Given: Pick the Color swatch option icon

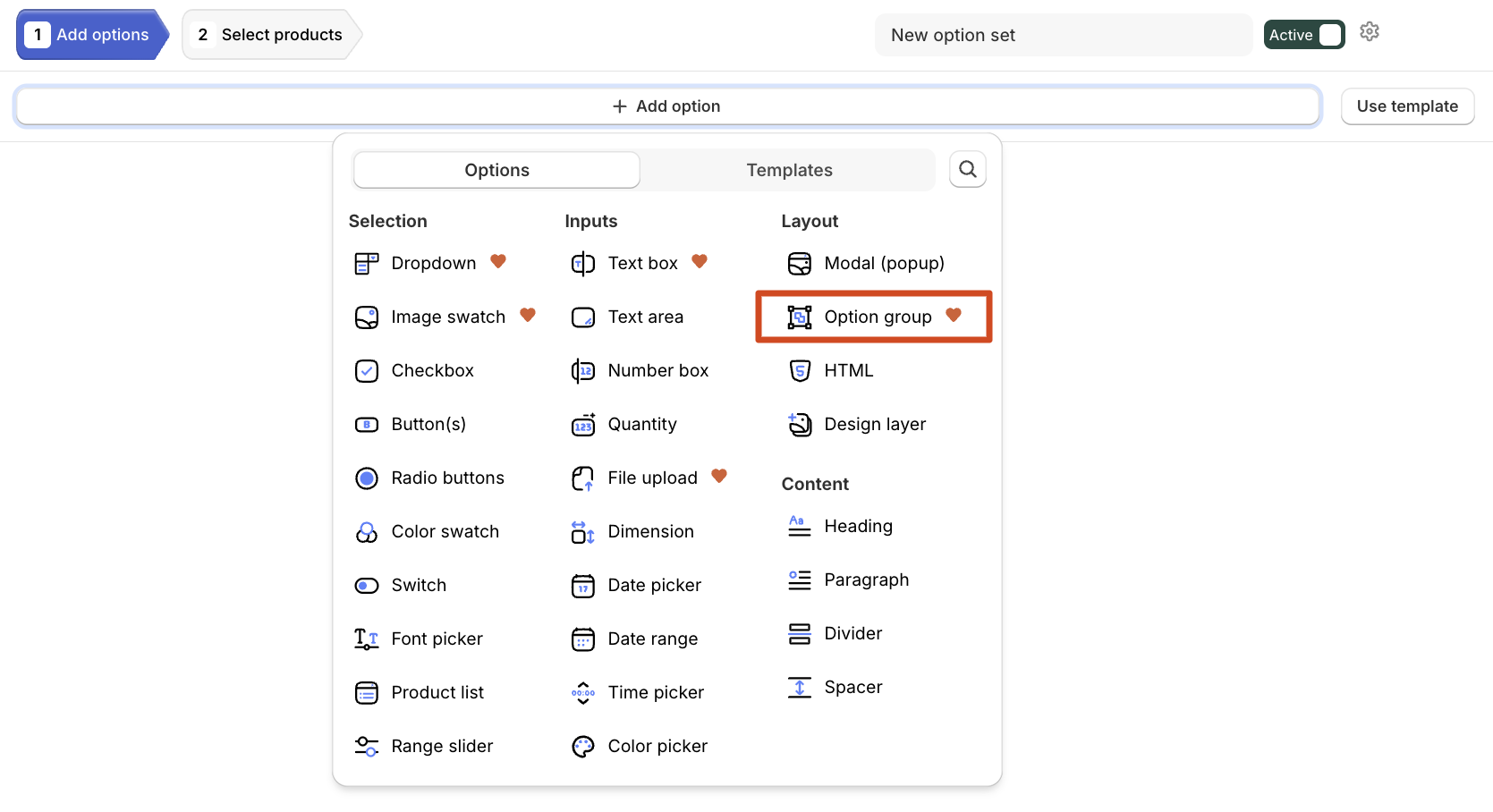Looking at the screenshot, I should click(367, 531).
